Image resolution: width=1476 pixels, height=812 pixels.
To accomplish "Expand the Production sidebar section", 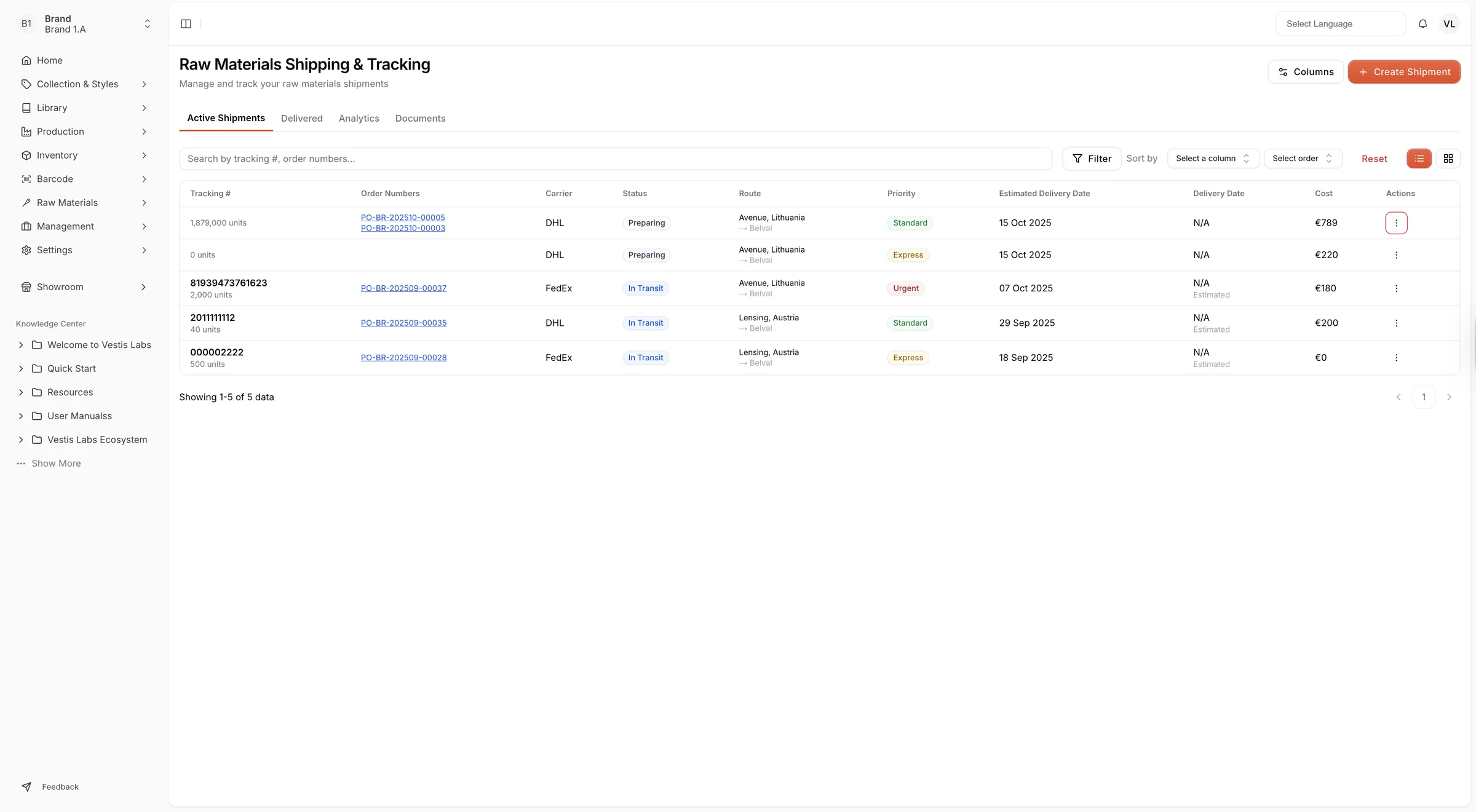I will pos(84,132).
